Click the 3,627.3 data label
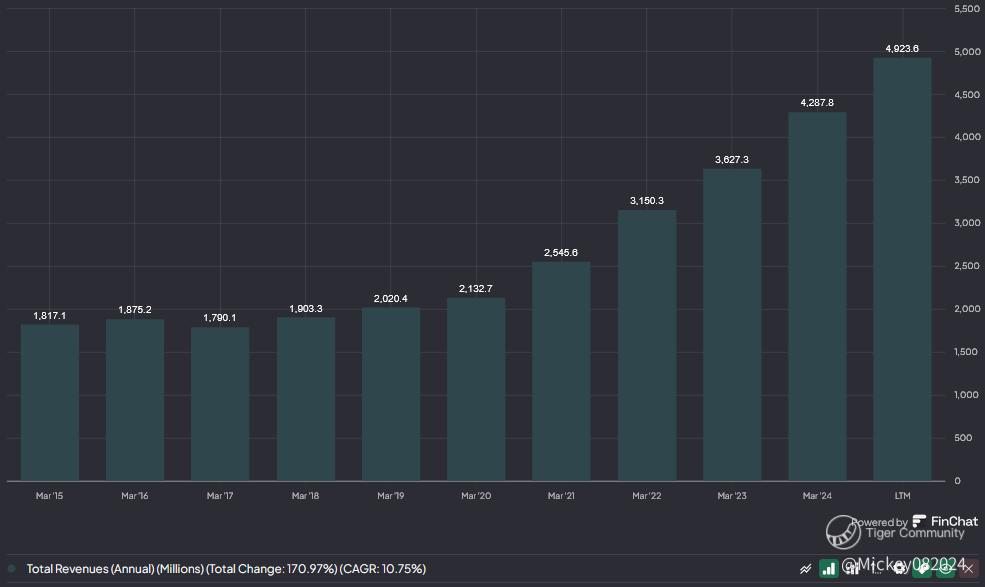985x587 pixels. (732, 160)
